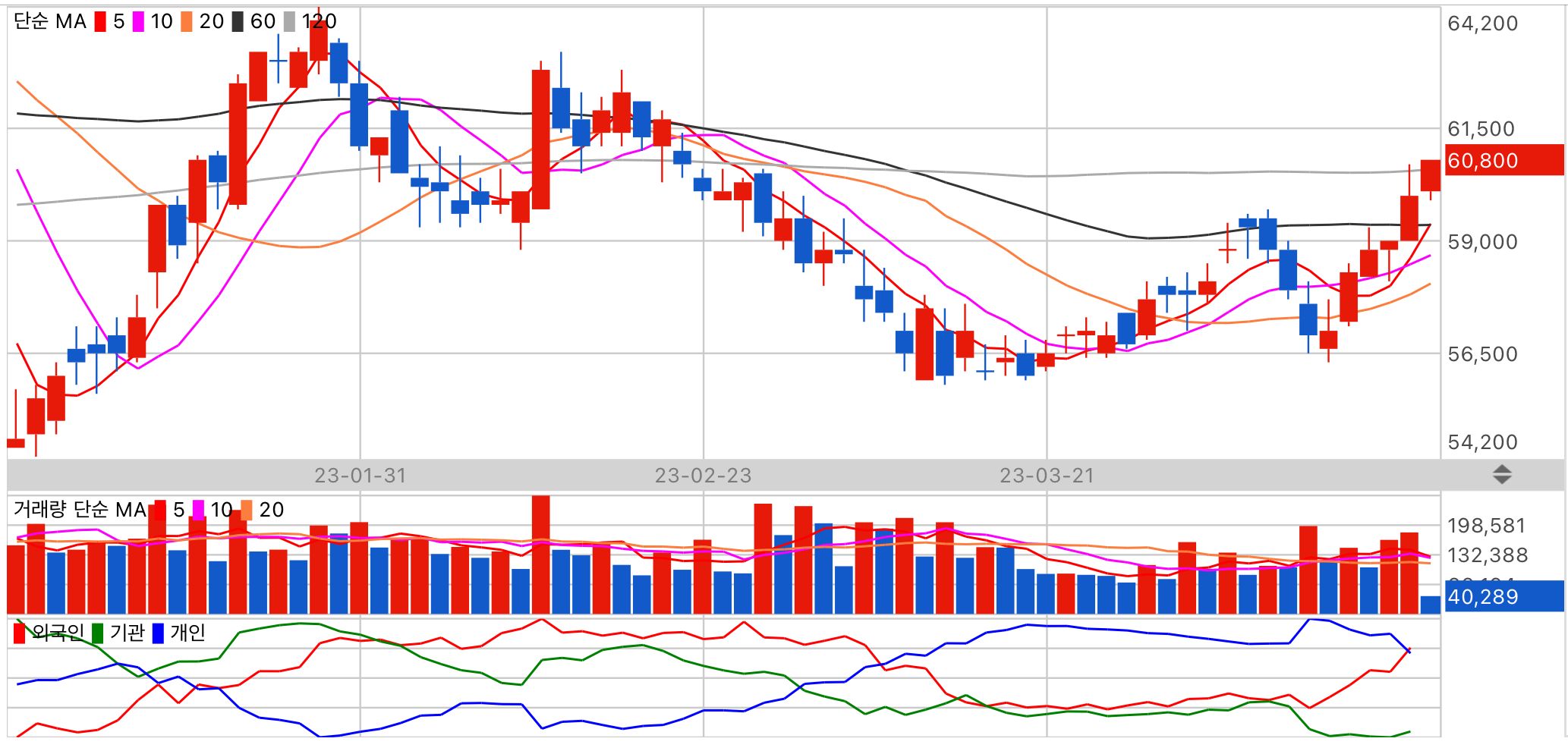Click the 132,388 volume axis label
The image size is (1568, 751).
tap(1488, 555)
